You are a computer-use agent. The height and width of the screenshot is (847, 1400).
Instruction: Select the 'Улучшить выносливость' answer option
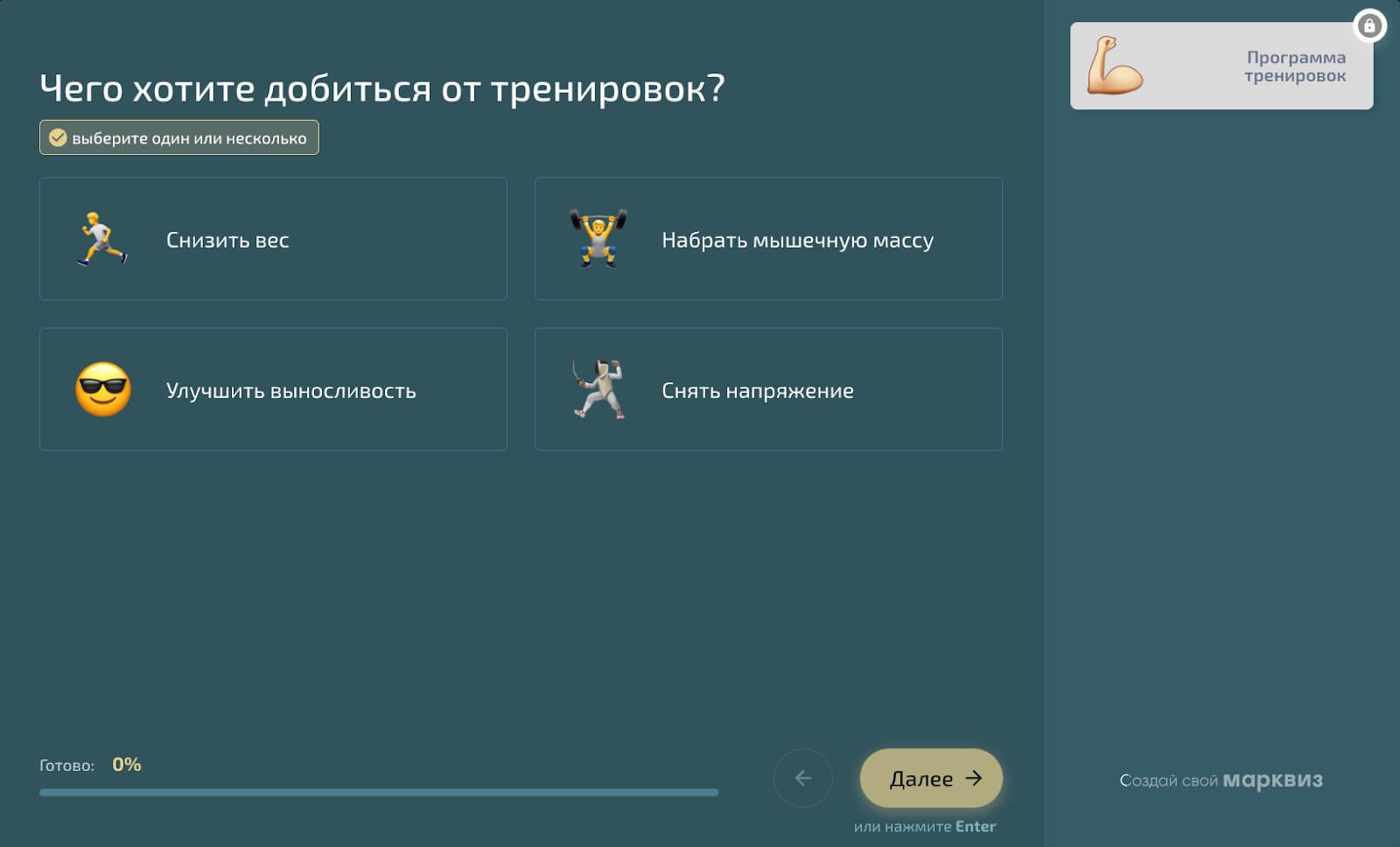[273, 389]
